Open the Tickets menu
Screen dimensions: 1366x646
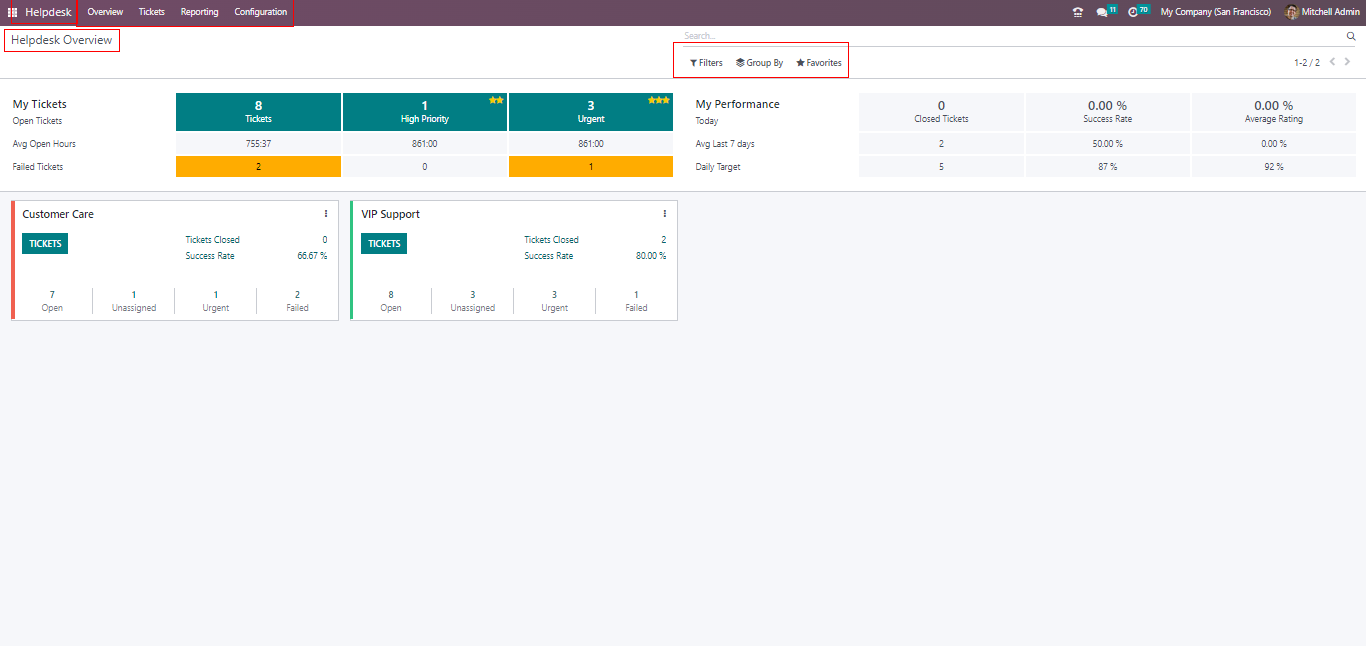tap(152, 12)
